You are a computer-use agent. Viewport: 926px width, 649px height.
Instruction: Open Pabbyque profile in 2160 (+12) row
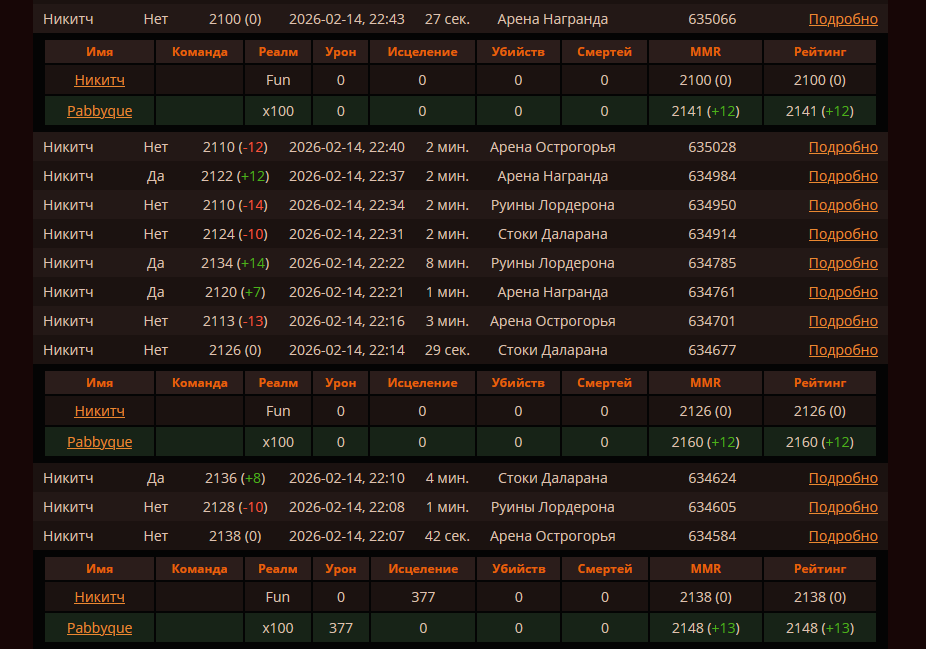(99, 442)
